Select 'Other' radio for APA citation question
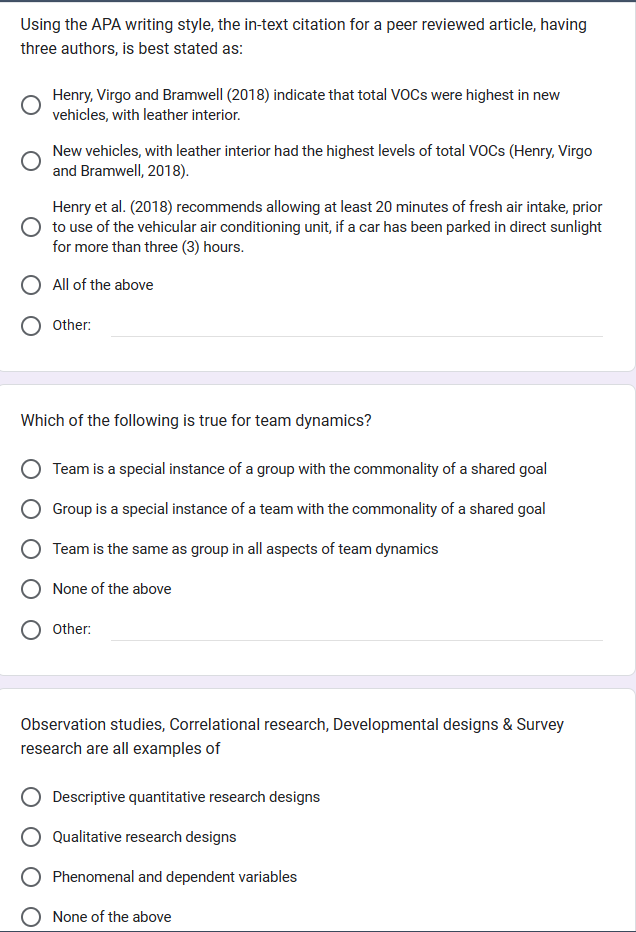This screenshot has height=932, width=636. tap(31, 326)
